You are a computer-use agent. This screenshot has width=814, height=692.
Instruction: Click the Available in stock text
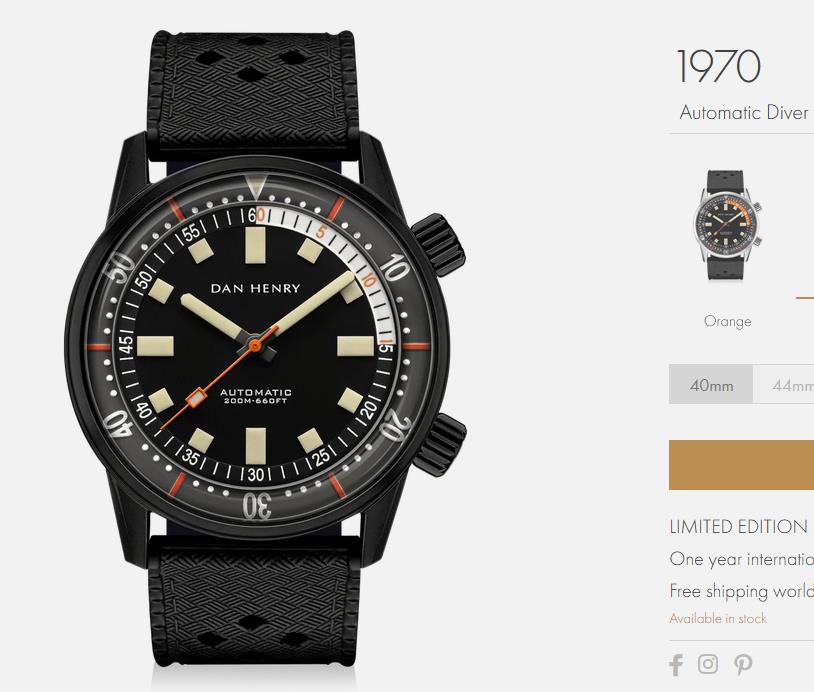(718, 619)
